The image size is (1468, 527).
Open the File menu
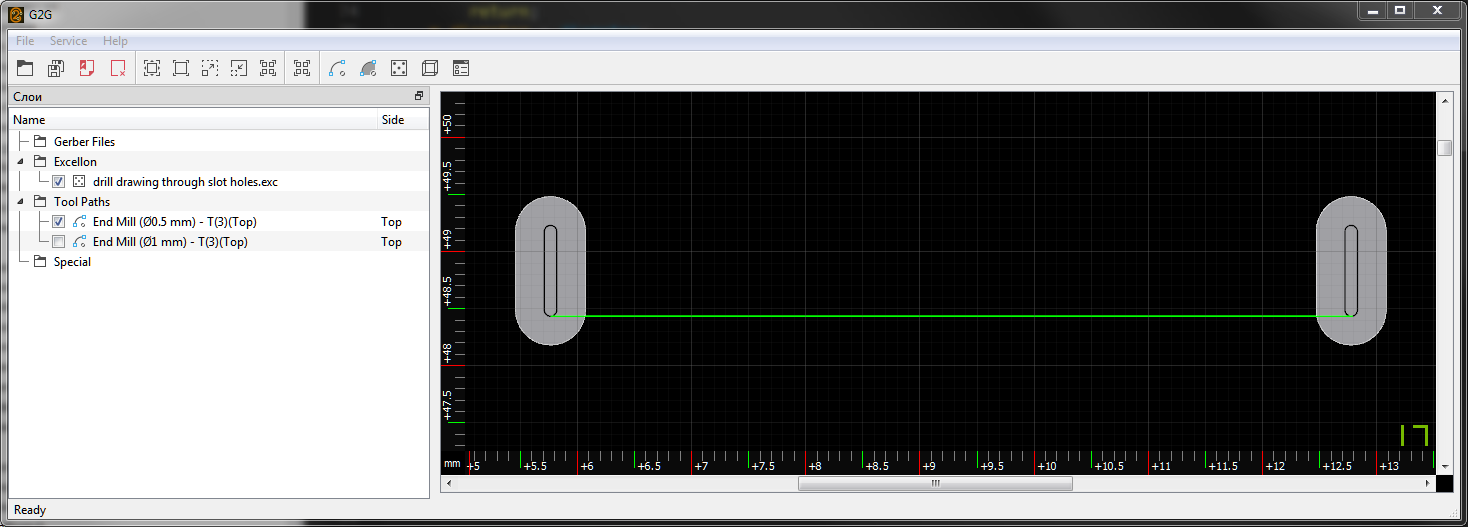[x=25, y=41]
